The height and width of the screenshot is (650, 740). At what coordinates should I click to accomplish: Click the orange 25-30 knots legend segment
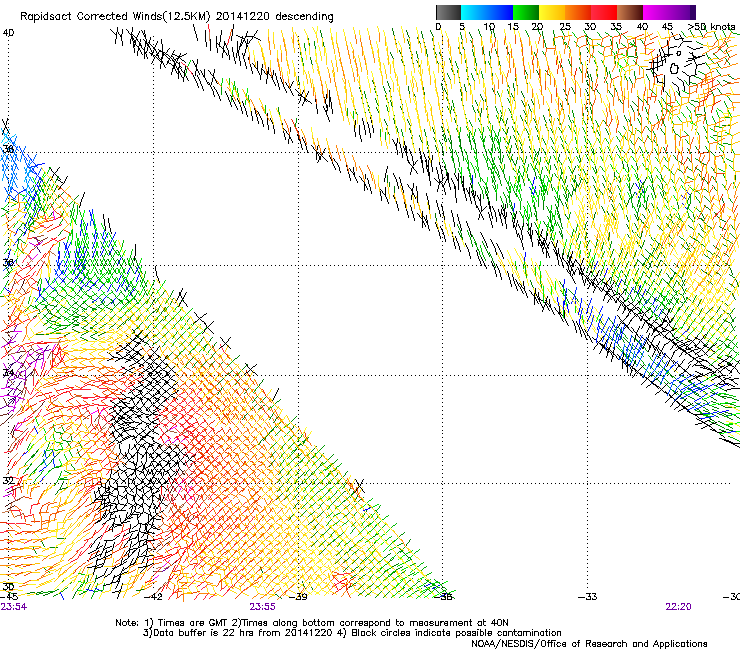578,12
